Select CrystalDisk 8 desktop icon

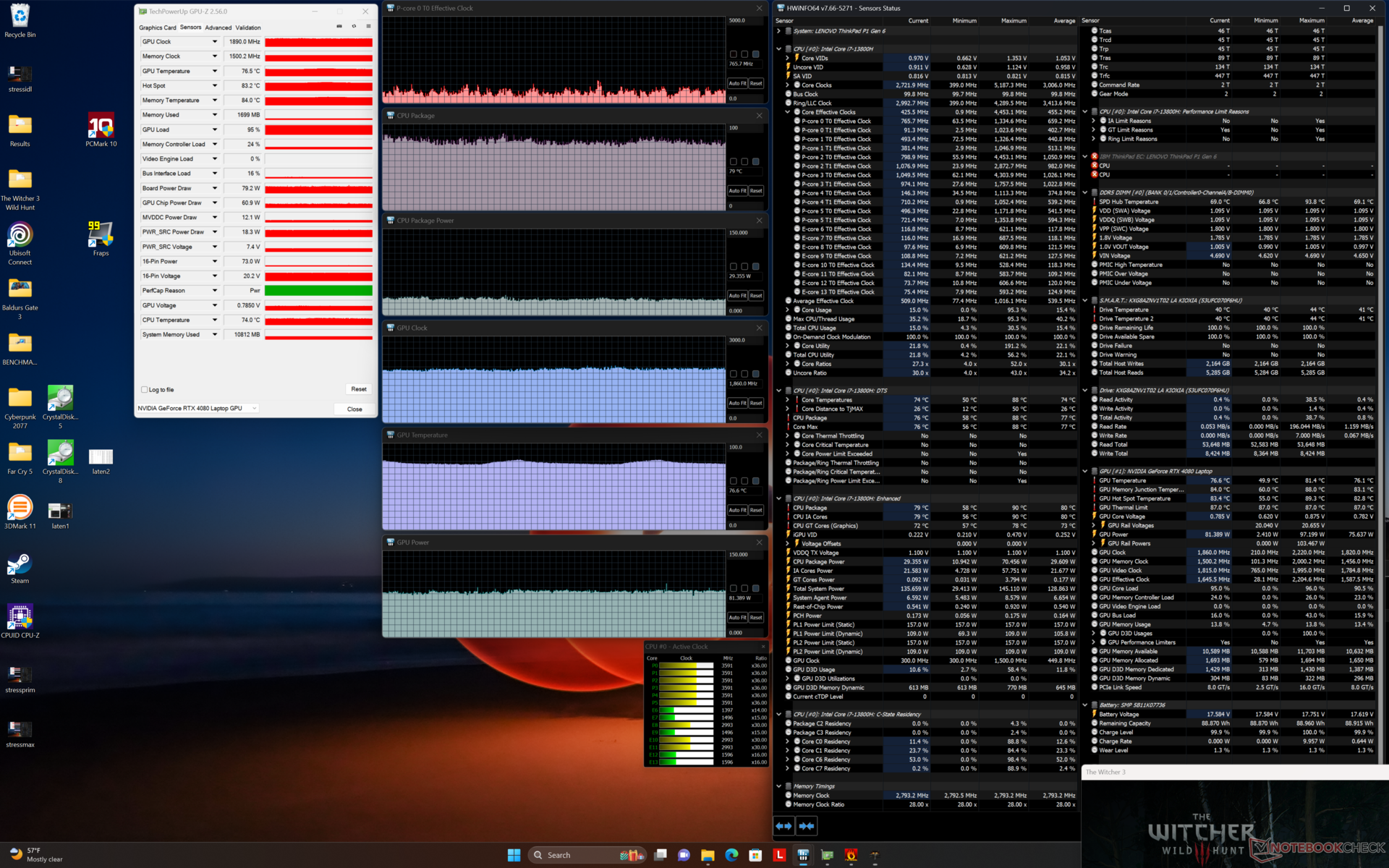pos(60,461)
